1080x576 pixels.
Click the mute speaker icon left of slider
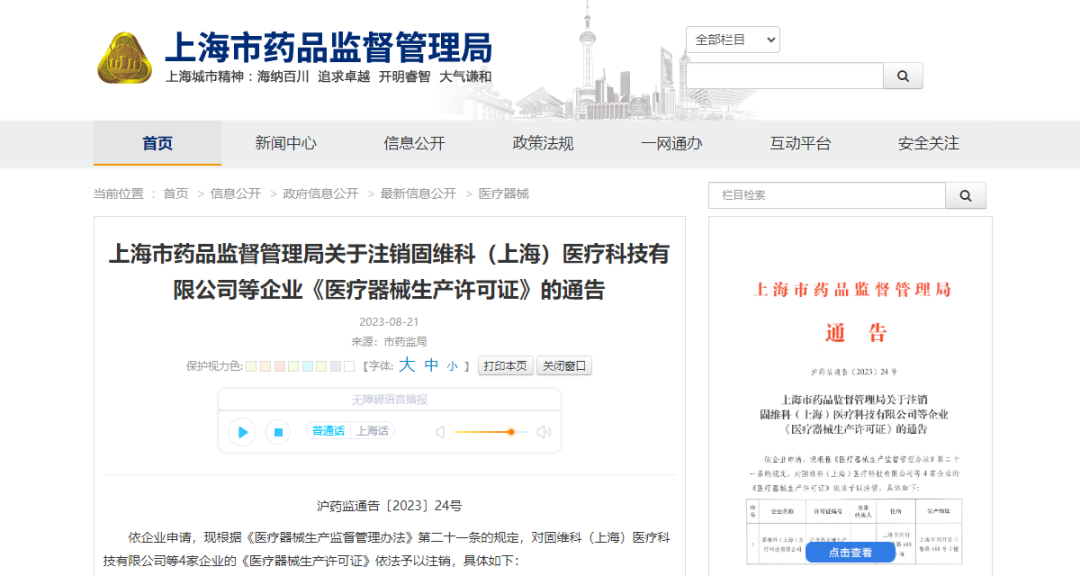pos(441,432)
